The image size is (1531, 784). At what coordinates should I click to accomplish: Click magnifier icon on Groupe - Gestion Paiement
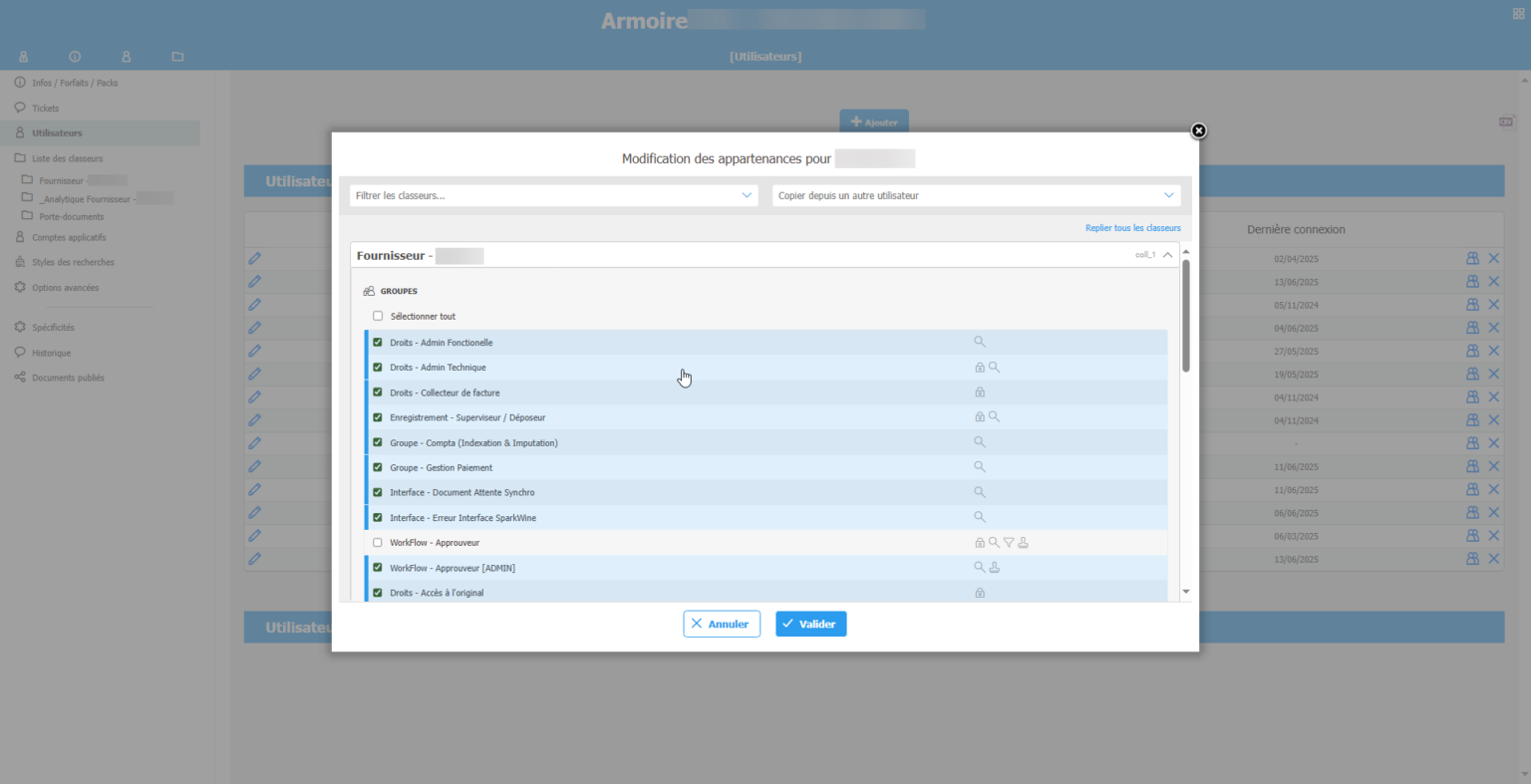[979, 467]
